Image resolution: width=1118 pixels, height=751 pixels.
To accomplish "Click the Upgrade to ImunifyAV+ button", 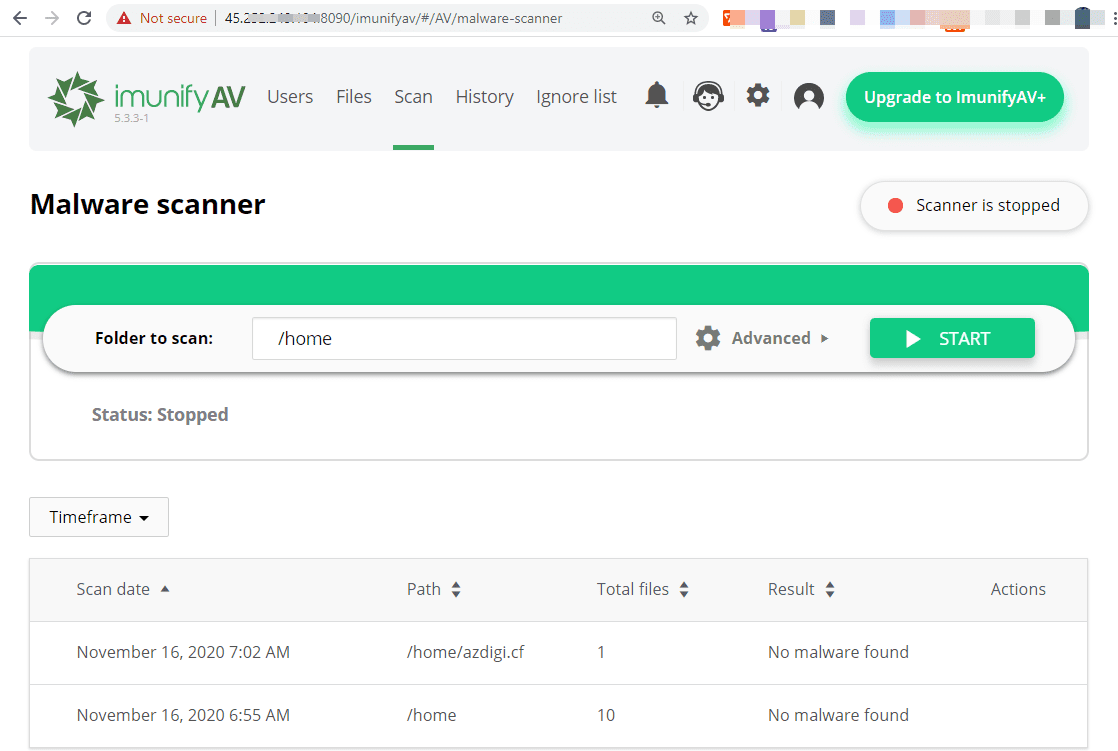I will (x=953, y=97).
